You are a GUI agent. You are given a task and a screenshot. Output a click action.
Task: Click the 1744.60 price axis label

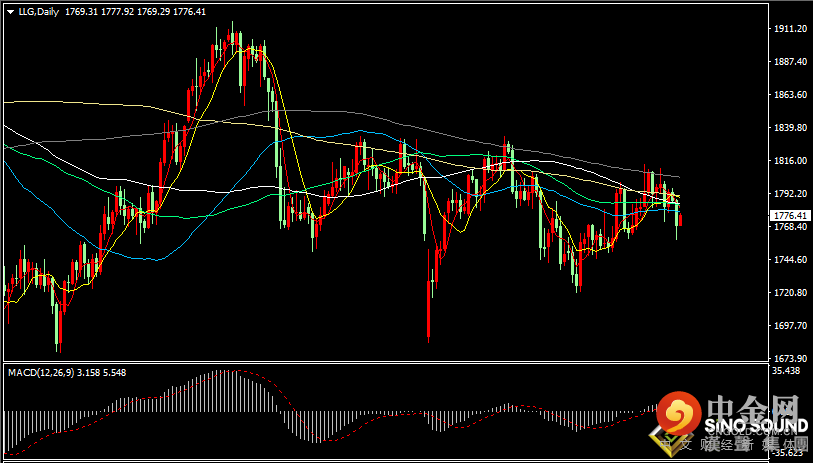(791, 260)
